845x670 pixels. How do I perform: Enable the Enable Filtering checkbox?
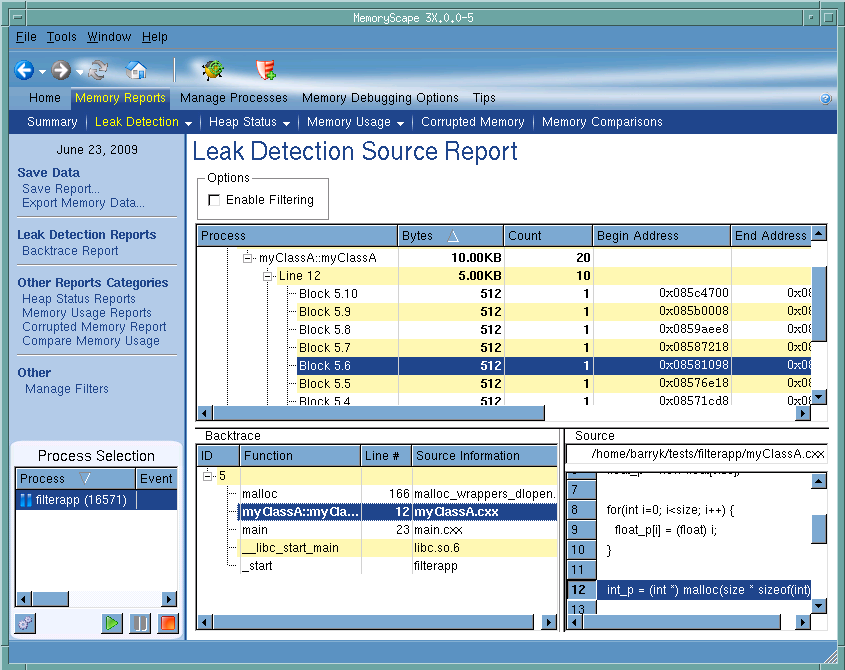(x=214, y=200)
